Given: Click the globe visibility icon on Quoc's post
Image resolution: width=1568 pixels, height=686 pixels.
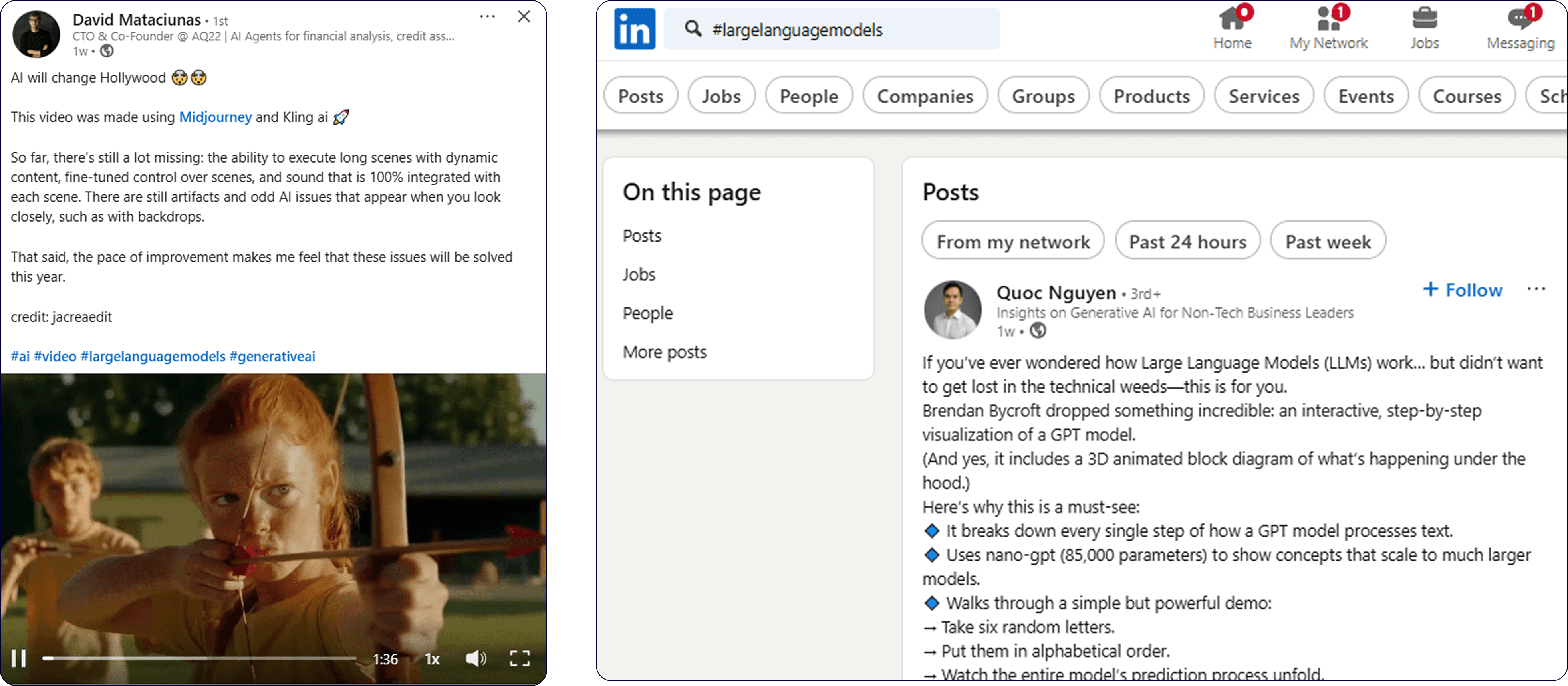Looking at the screenshot, I should click(1037, 331).
